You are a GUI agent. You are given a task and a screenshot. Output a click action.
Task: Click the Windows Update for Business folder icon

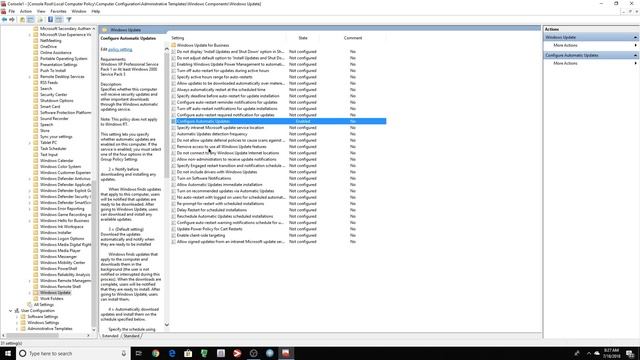(173, 45)
